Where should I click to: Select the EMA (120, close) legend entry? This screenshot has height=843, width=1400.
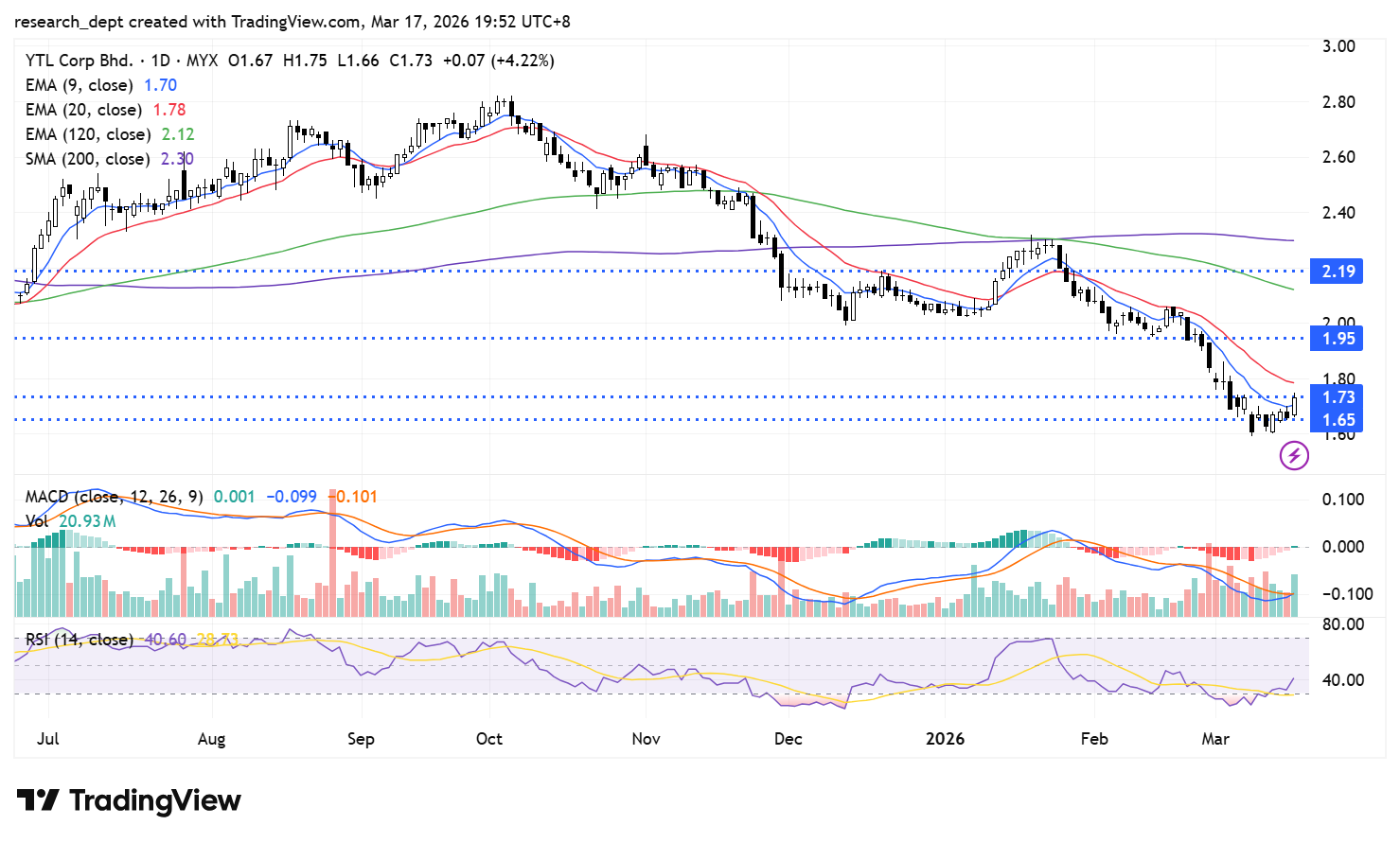tap(88, 134)
